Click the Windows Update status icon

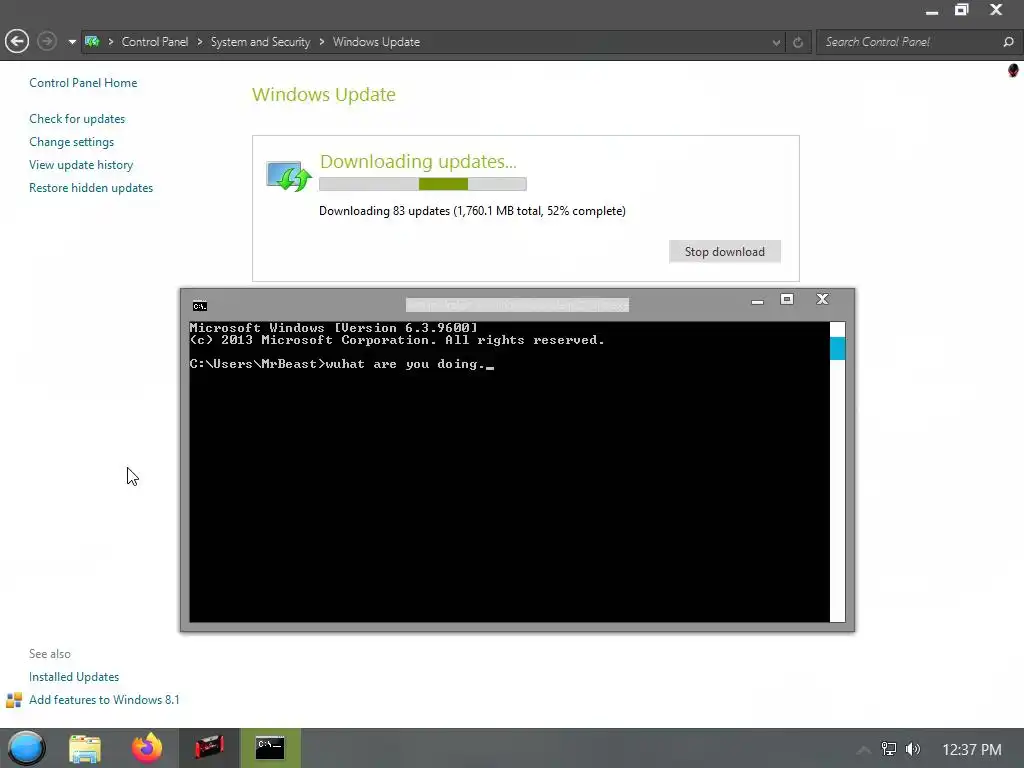tap(289, 175)
